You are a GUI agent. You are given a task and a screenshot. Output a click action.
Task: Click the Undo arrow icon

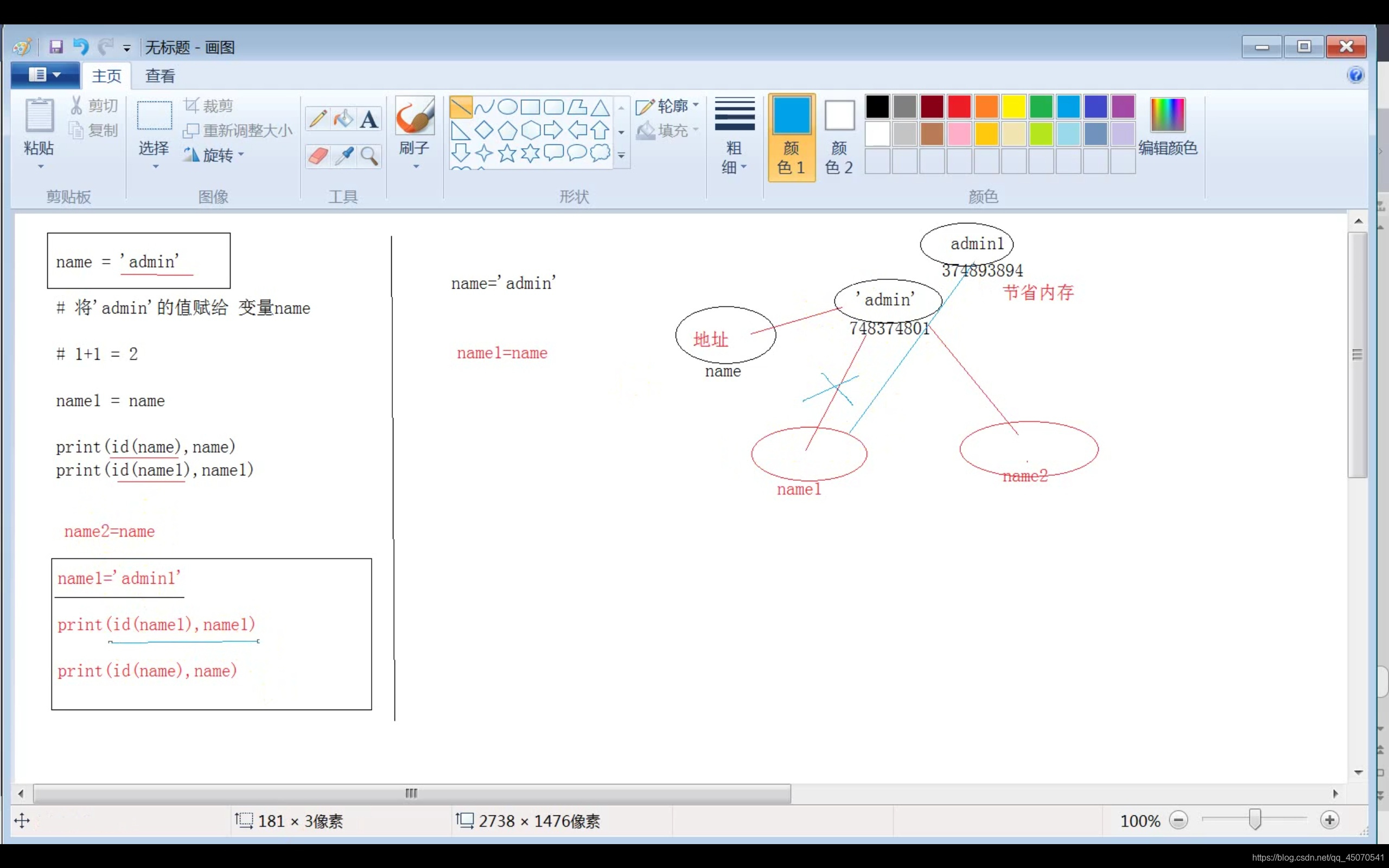[x=81, y=47]
